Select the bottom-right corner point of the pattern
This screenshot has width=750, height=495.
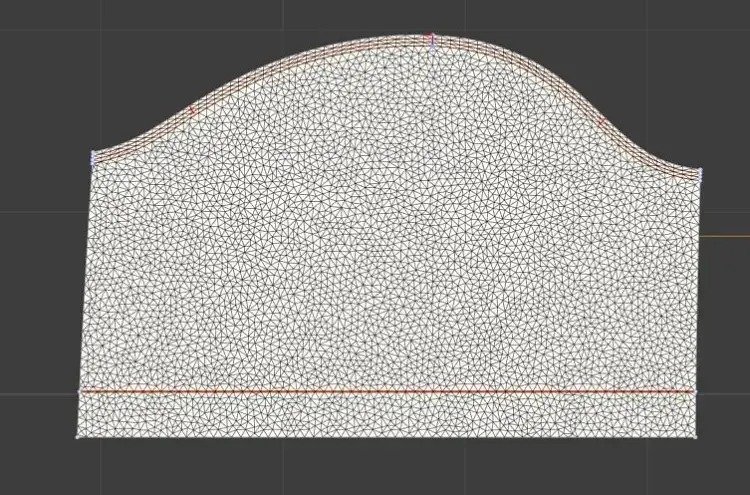696,436
